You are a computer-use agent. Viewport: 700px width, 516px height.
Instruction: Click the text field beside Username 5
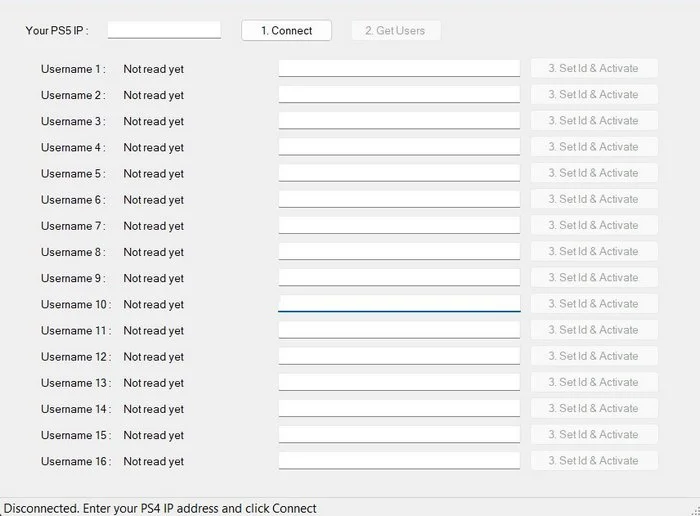tap(399, 173)
